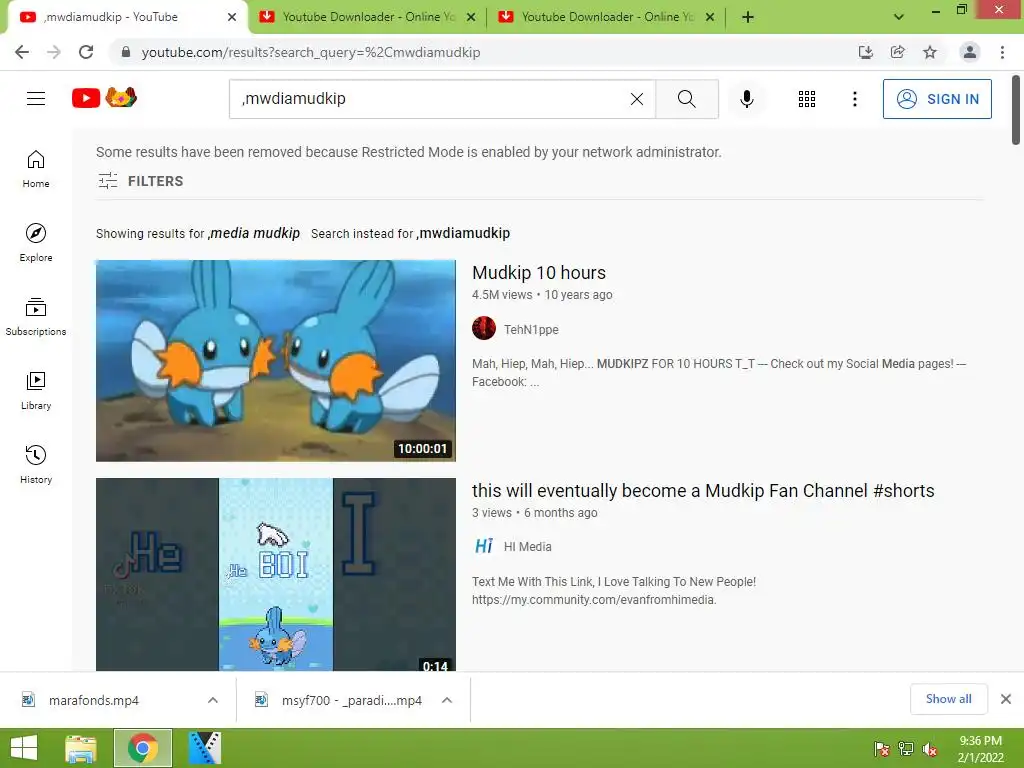Open the msyf700 paradi mp4 file

(x=351, y=700)
